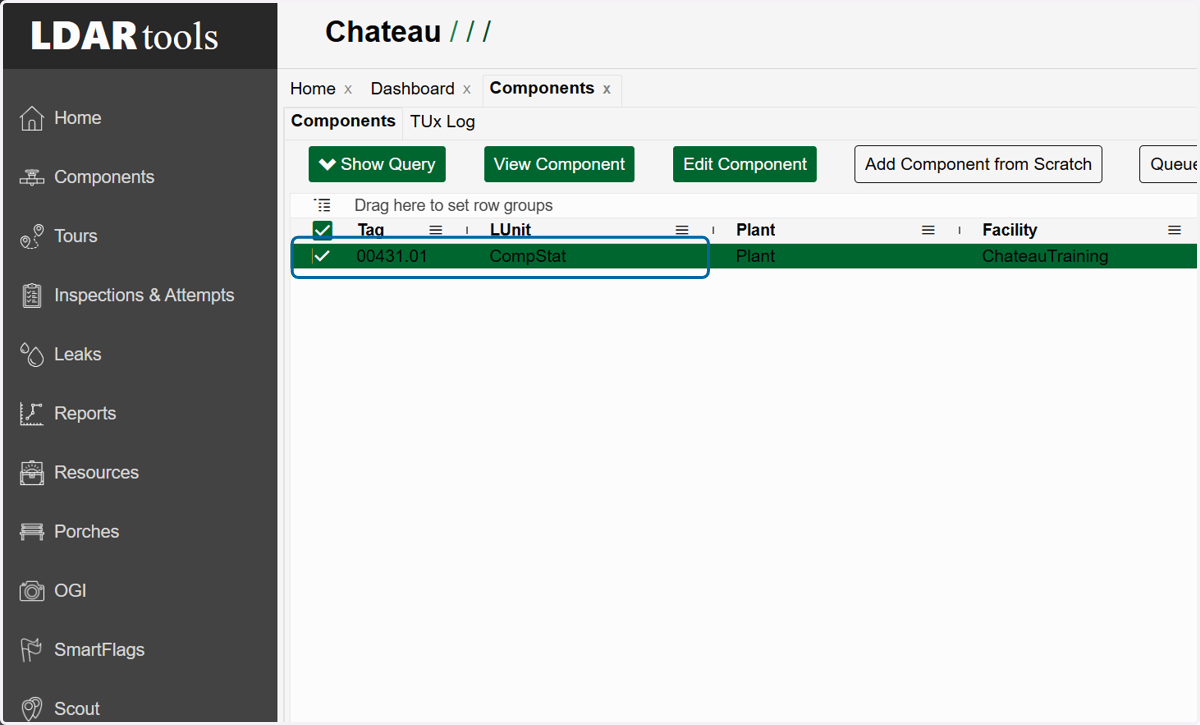Open OGI in the sidebar
The width and height of the screenshot is (1200, 725).
tap(70, 590)
